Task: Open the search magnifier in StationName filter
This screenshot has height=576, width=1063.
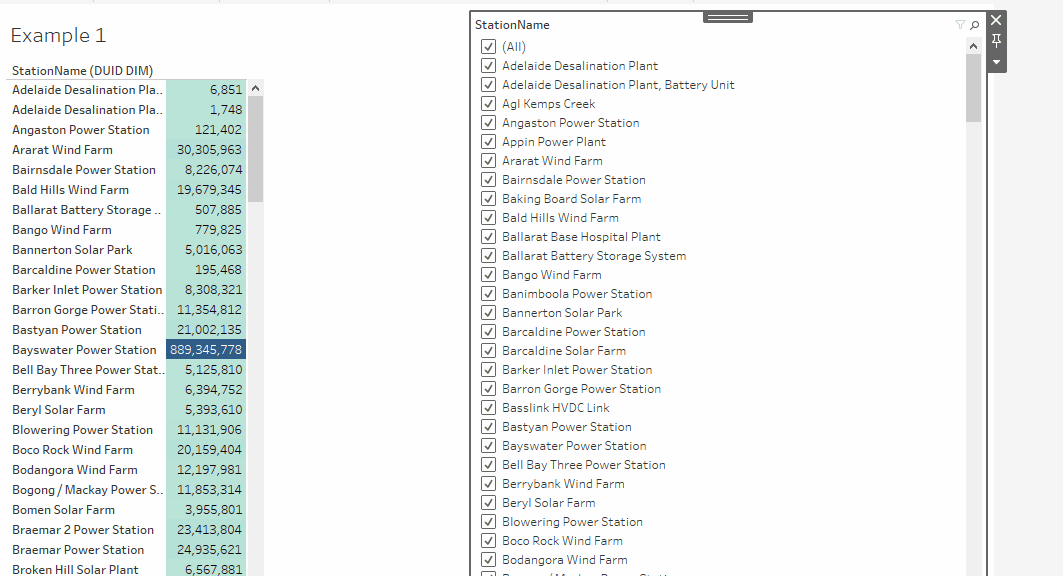Action: tap(975, 25)
